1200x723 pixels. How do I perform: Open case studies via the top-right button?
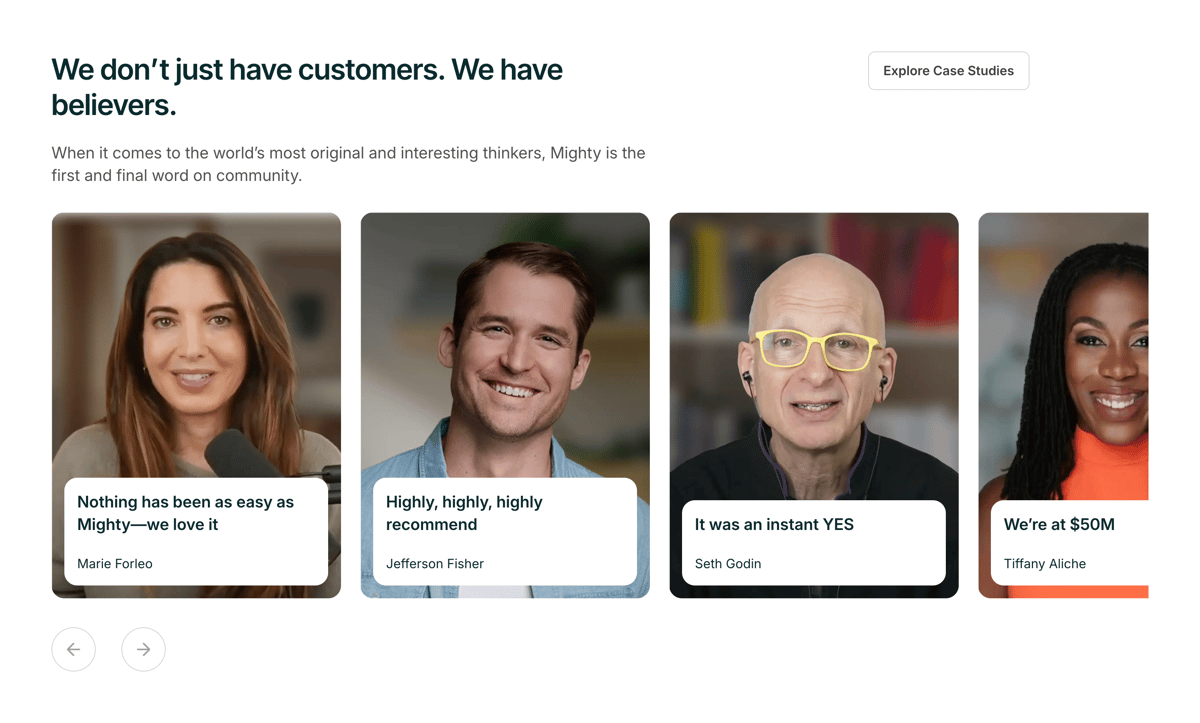coord(948,70)
